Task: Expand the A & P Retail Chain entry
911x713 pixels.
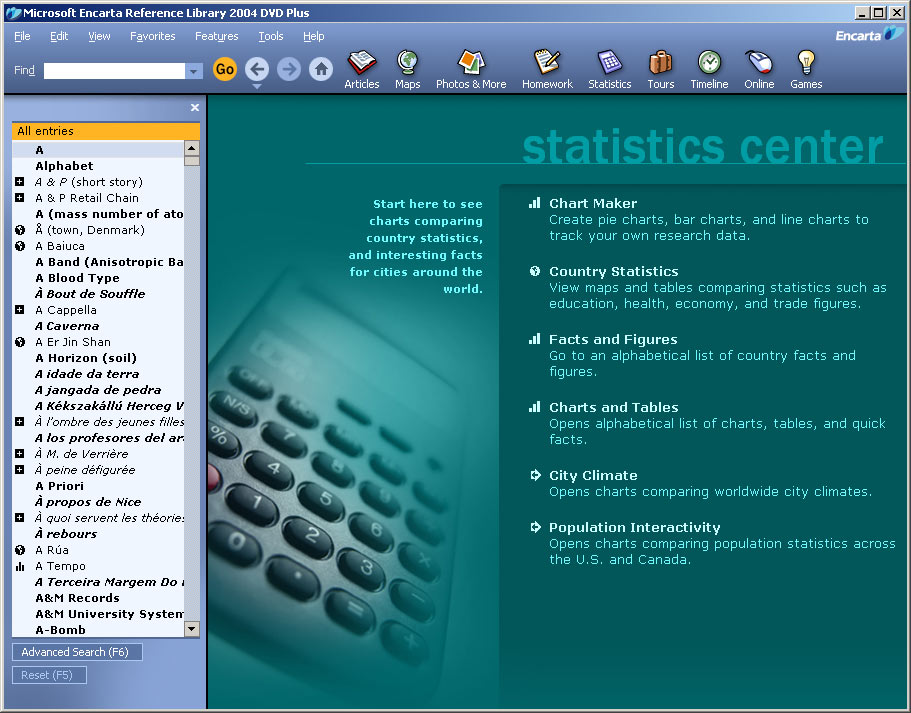Action: [20, 198]
